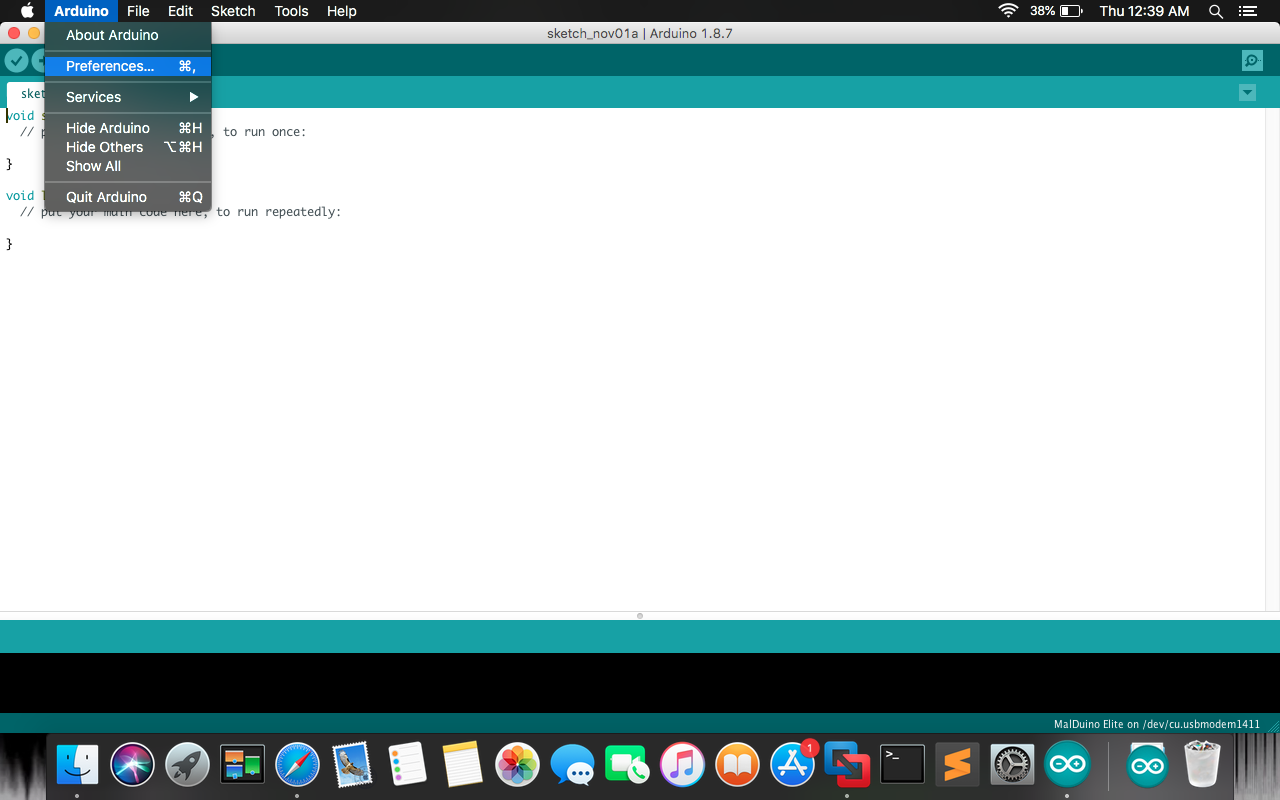1280x800 pixels.
Task: Expand the Services submenu
Action: (93, 97)
